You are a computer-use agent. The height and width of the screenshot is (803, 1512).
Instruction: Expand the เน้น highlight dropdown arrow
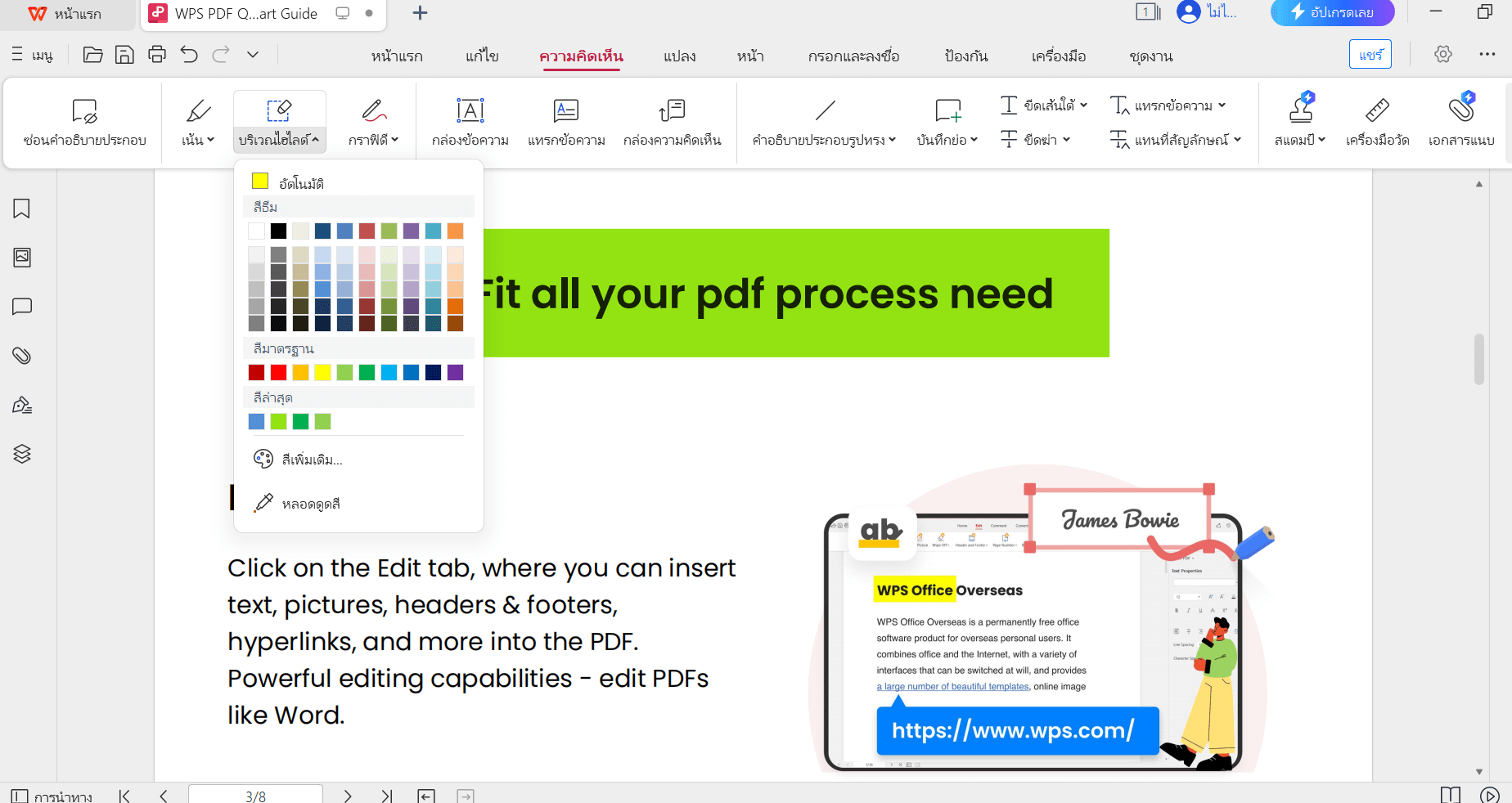tap(210, 140)
